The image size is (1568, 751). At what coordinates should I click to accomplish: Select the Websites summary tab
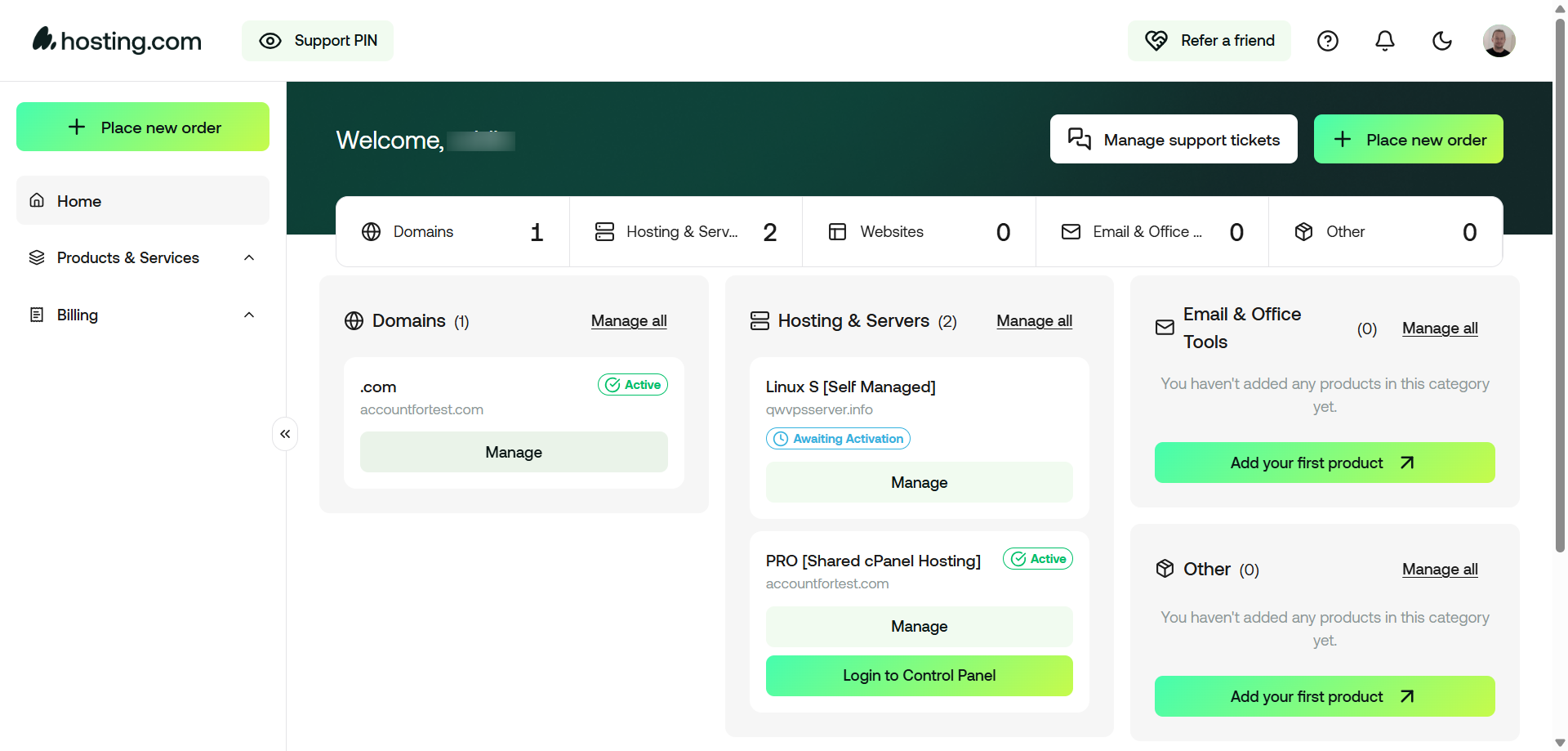919,232
